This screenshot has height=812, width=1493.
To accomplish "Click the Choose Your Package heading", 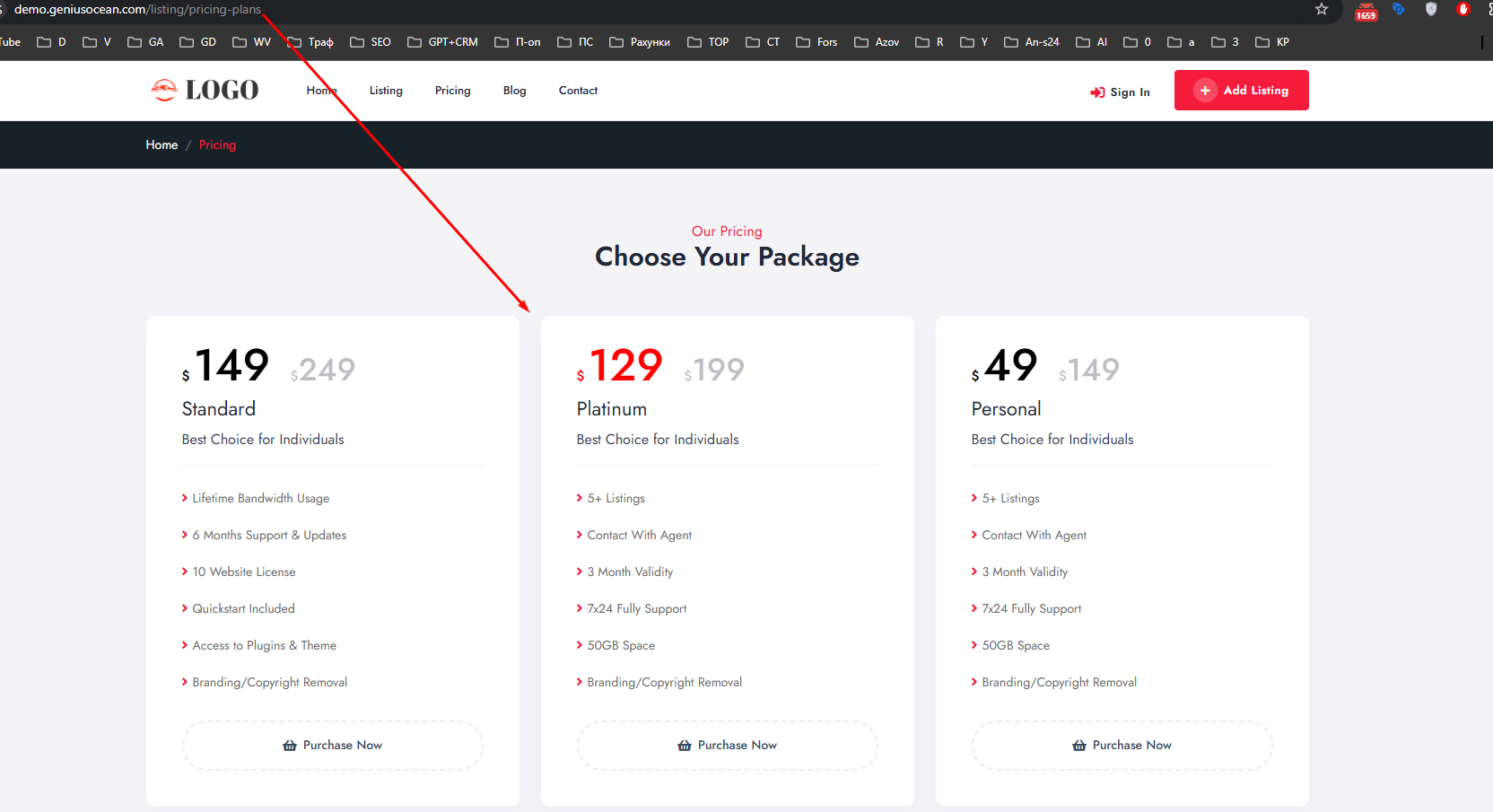I will [727, 257].
